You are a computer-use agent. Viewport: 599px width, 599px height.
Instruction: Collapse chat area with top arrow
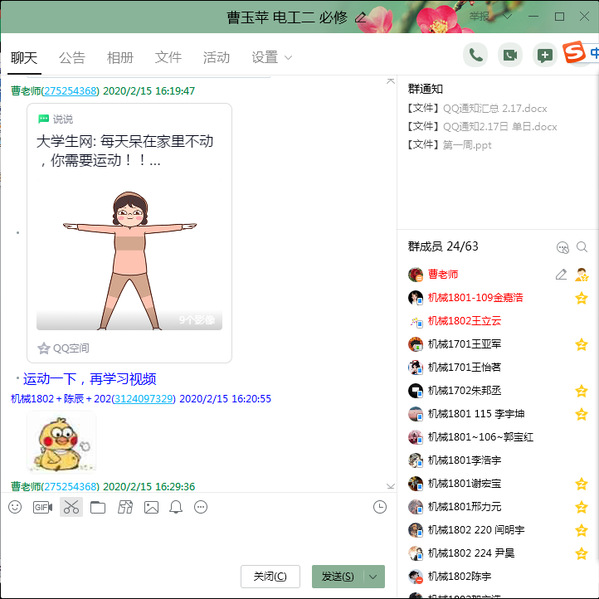390,81
